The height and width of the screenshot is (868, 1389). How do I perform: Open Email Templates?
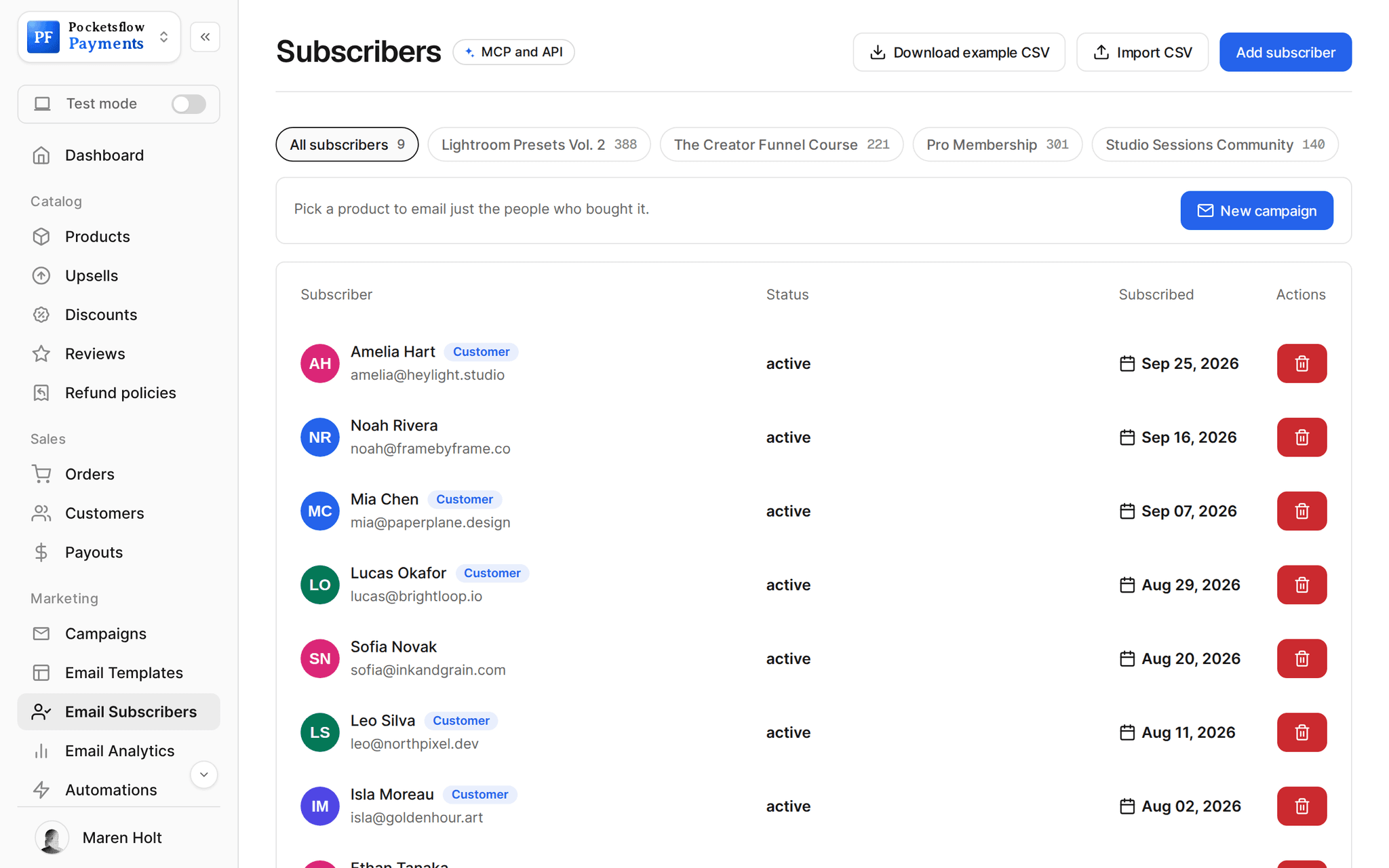coord(119,673)
